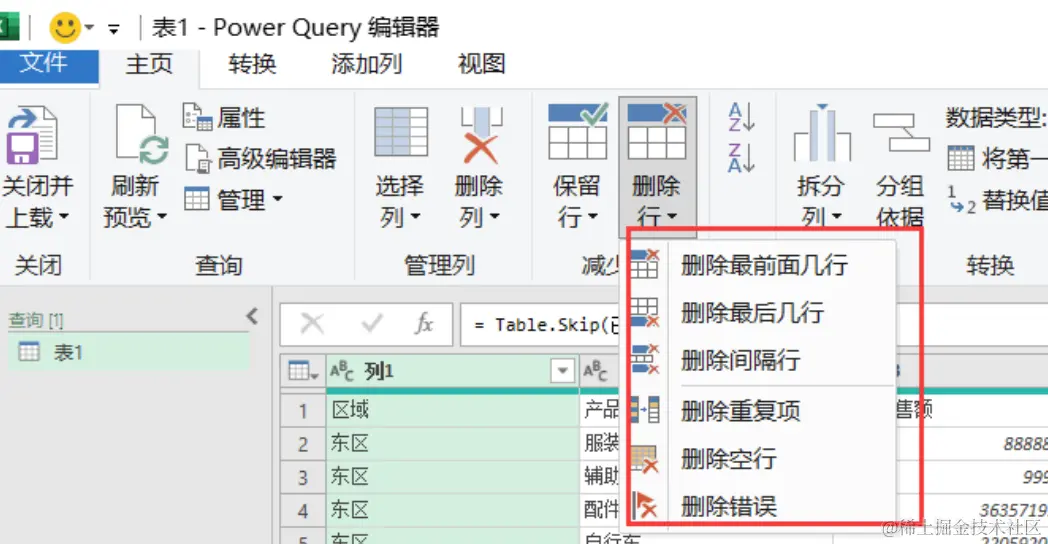This screenshot has height=544, width=1048.
Task: Expand the 删除列 dropdown arrow
Action: (495, 217)
